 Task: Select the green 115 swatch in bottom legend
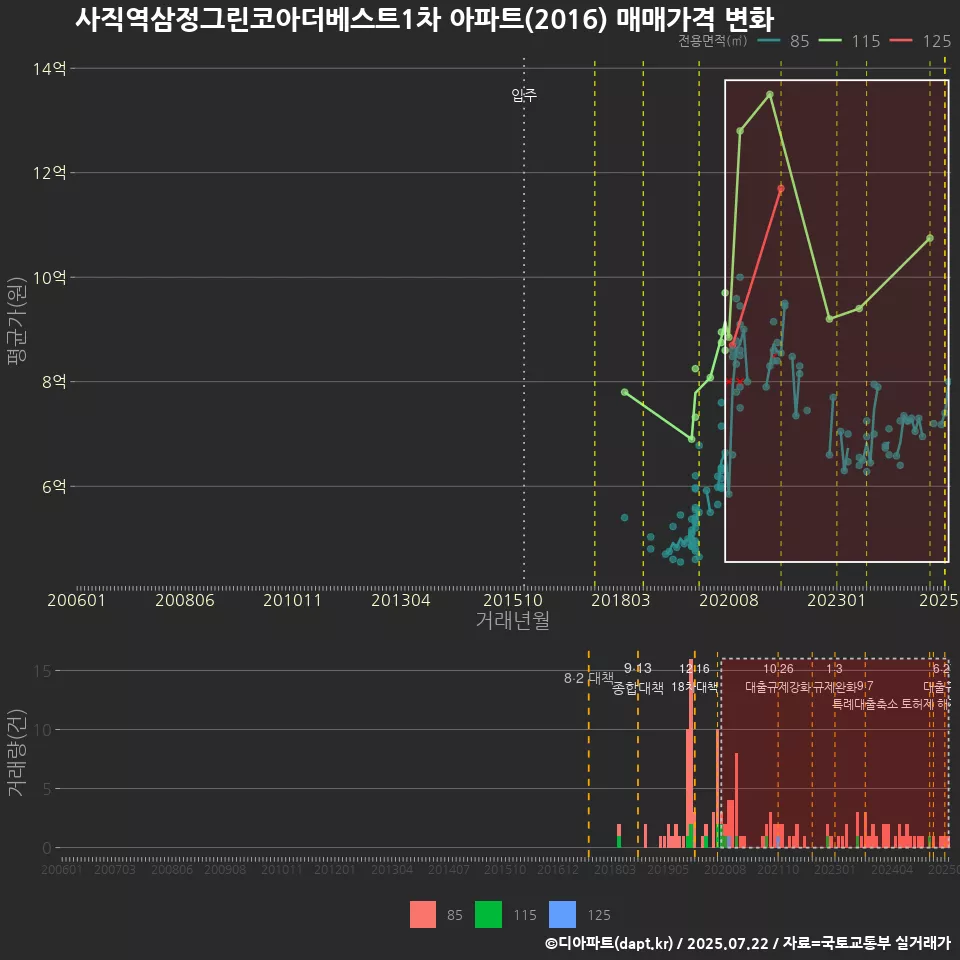(x=488, y=914)
